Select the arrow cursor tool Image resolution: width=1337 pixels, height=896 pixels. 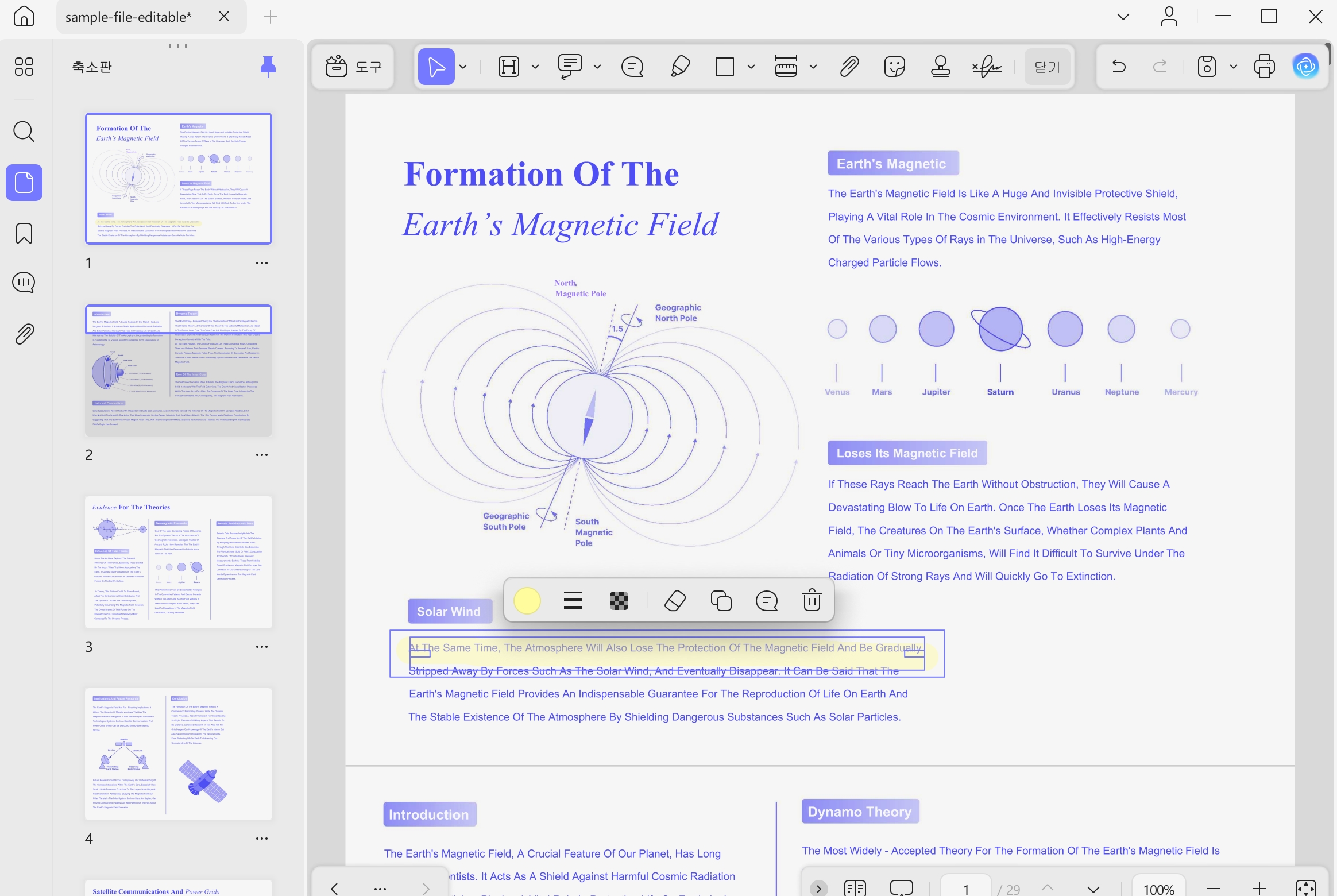click(436, 67)
